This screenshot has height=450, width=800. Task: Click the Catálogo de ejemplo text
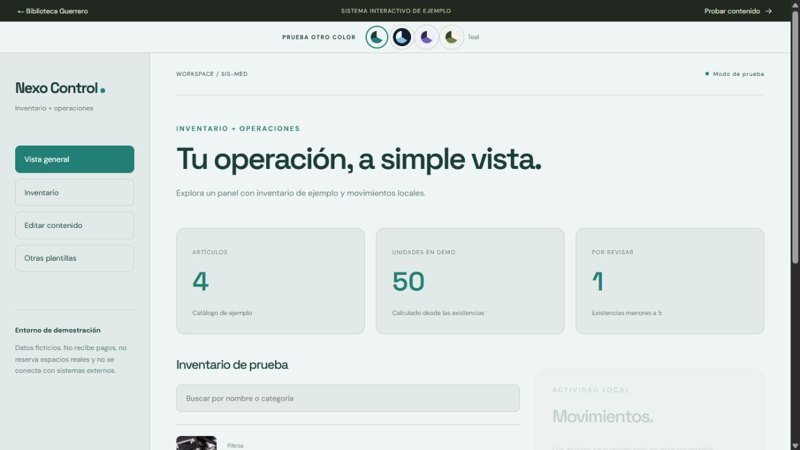point(222,313)
